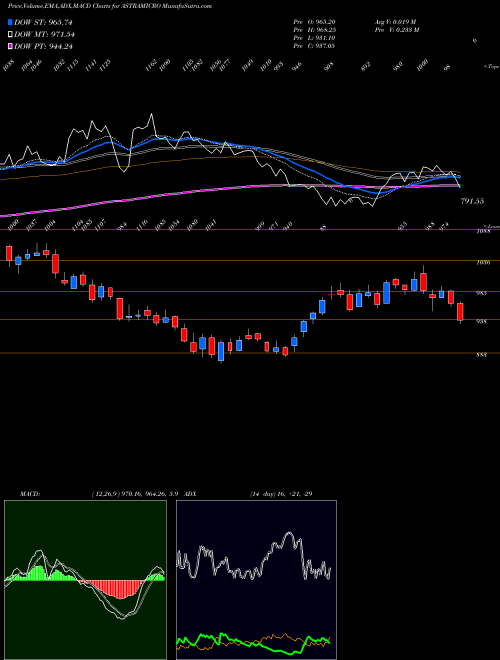Select the DOW ST: 965.74 label

pyautogui.click(x=44, y=22)
